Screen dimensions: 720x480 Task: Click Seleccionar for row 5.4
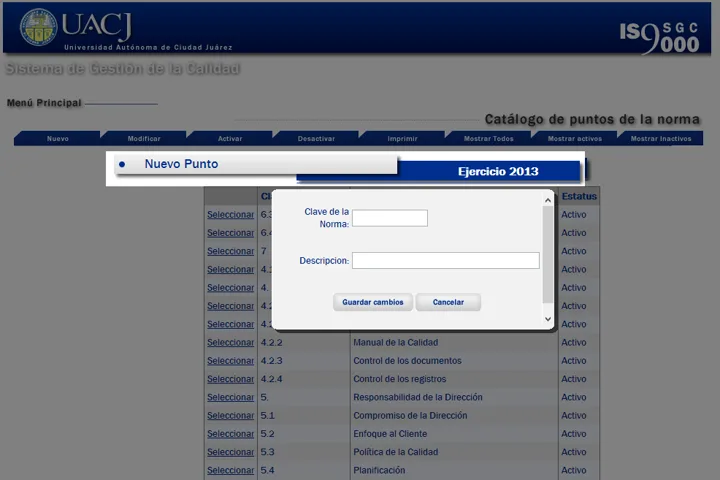(x=231, y=470)
